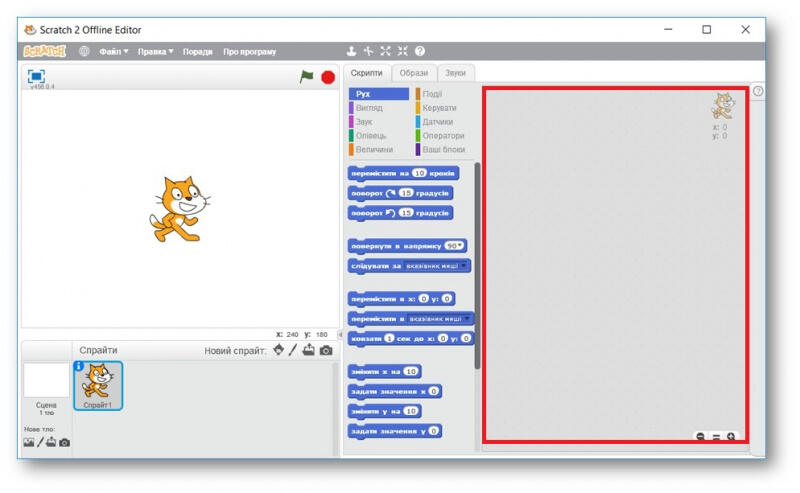Create new sprite from camera icon
The height and width of the screenshot is (493, 800).
pos(326,351)
